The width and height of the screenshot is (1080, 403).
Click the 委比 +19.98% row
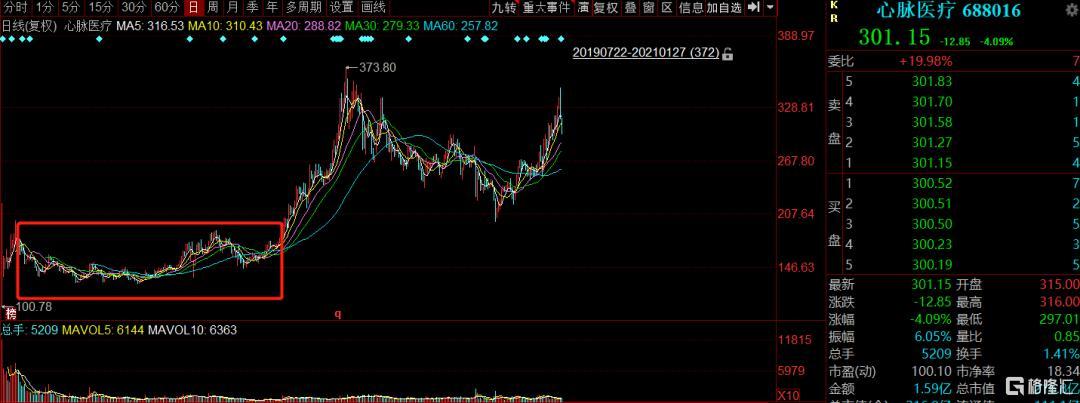point(953,61)
